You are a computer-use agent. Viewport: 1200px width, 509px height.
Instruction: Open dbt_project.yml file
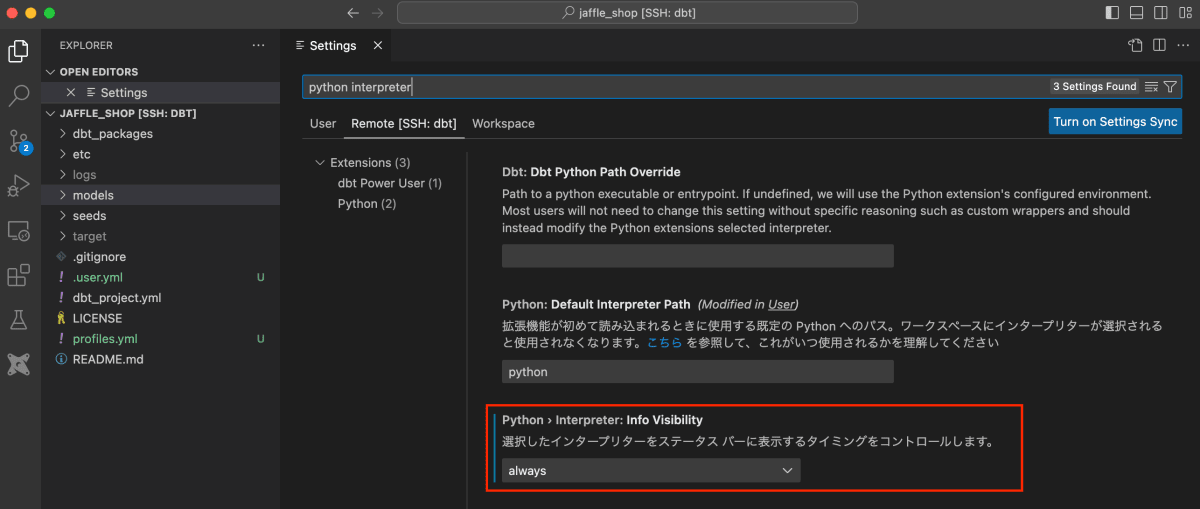(161, 297)
